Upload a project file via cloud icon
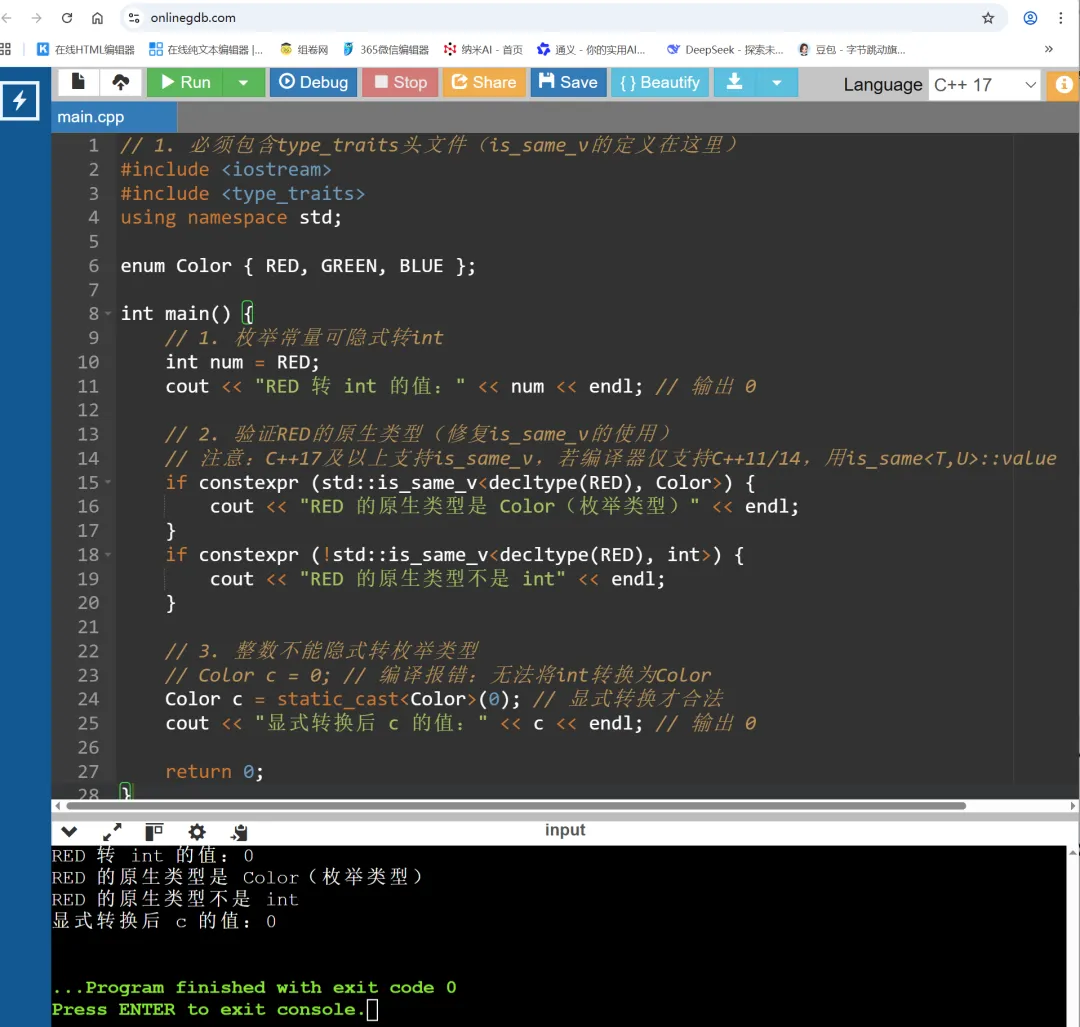 (122, 83)
